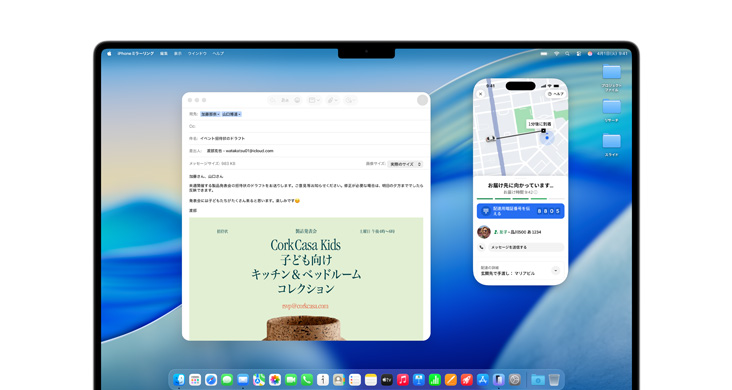Open the attachment dropdown in mail toolbar
The height and width of the screenshot is (390, 732).
(x=332, y=100)
